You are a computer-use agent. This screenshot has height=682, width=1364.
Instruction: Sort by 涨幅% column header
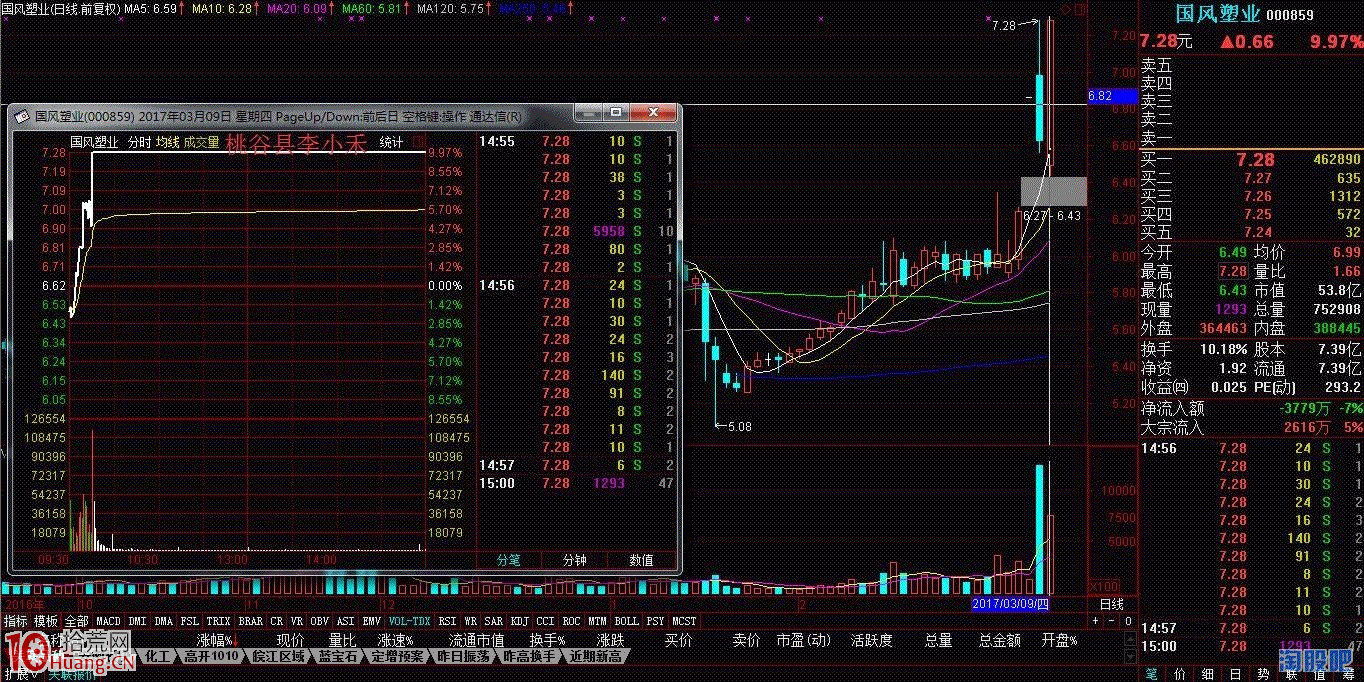coord(214,640)
